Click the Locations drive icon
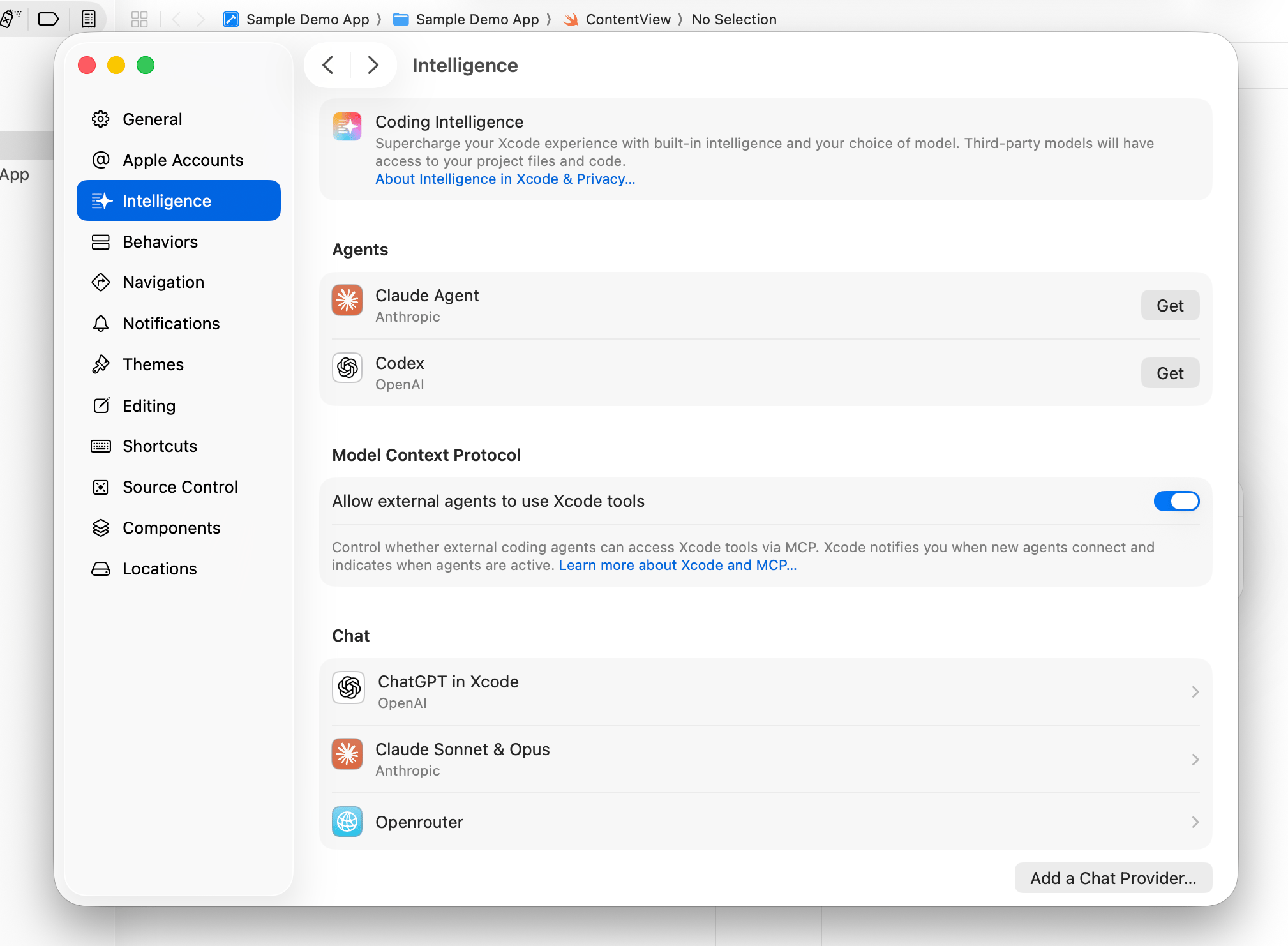 pyautogui.click(x=101, y=569)
